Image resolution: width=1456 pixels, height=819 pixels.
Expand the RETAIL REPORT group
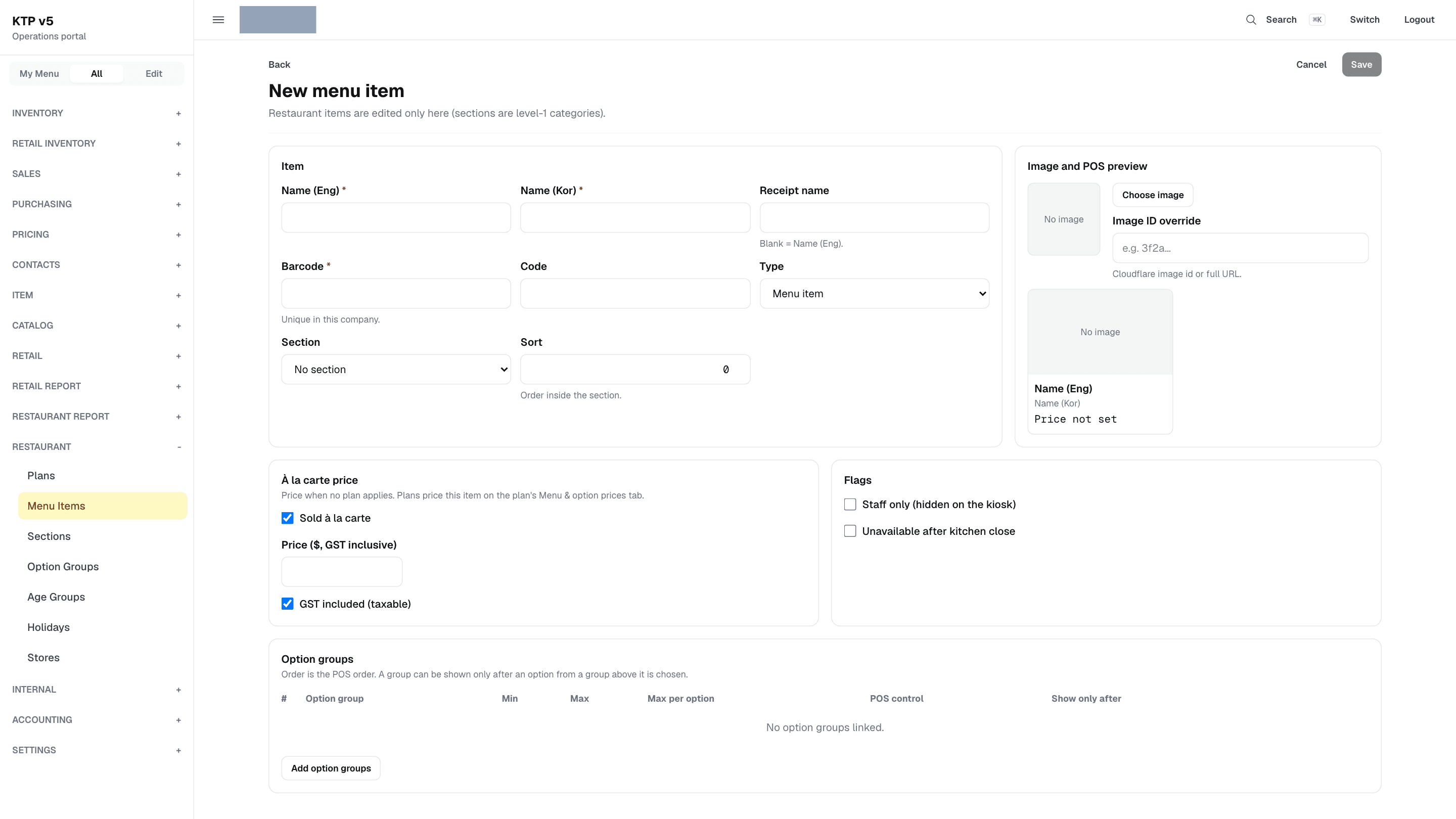click(x=97, y=386)
